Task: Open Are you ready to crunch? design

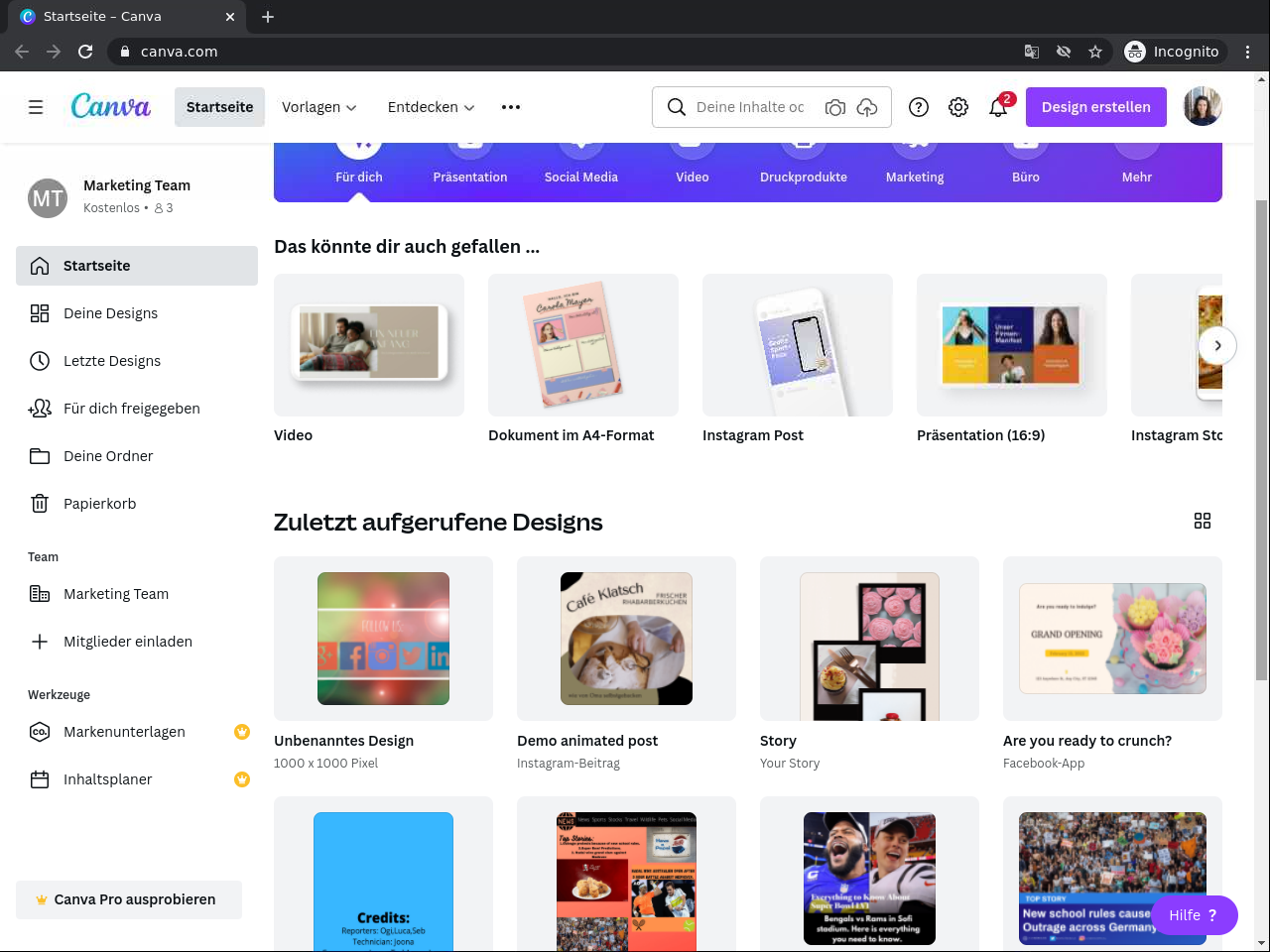Action: [x=1112, y=639]
